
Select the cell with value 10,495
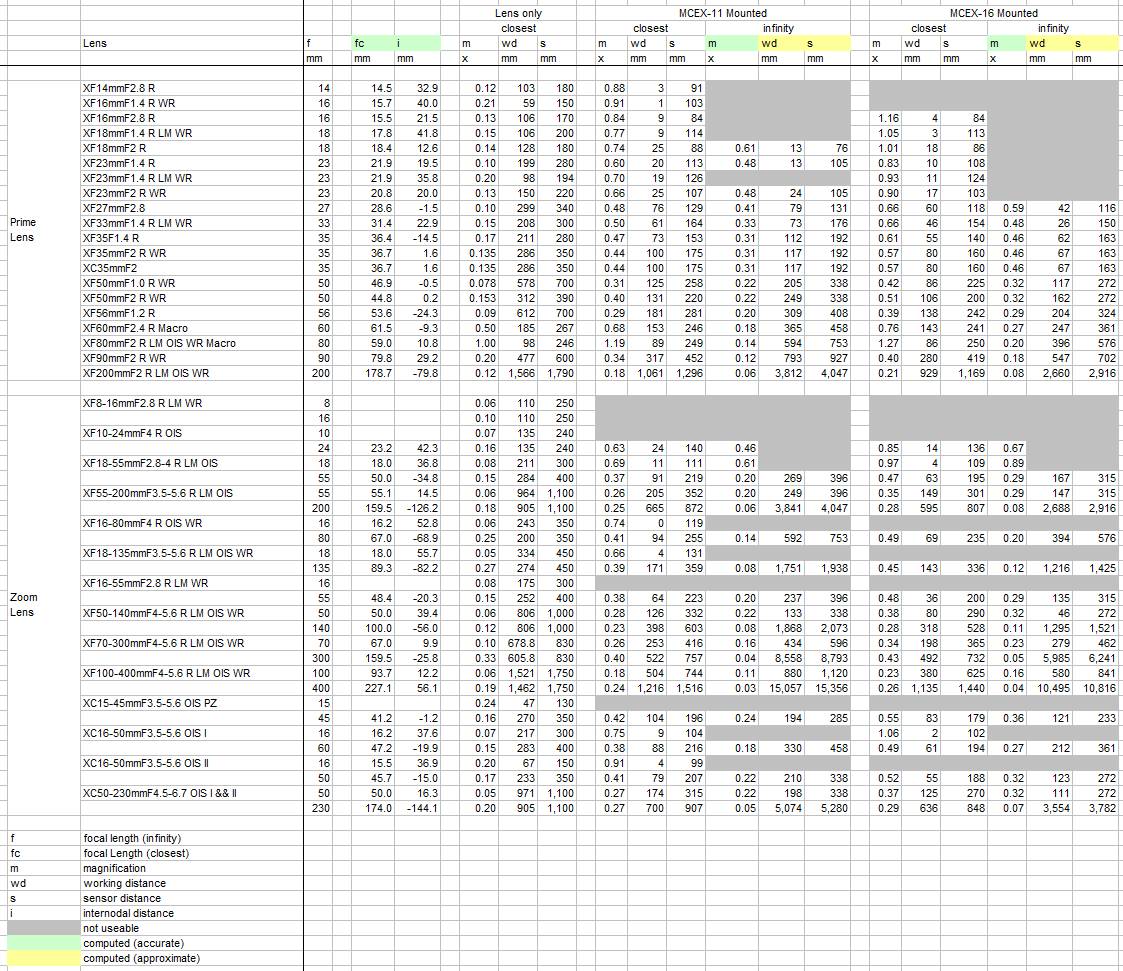point(1049,689)
